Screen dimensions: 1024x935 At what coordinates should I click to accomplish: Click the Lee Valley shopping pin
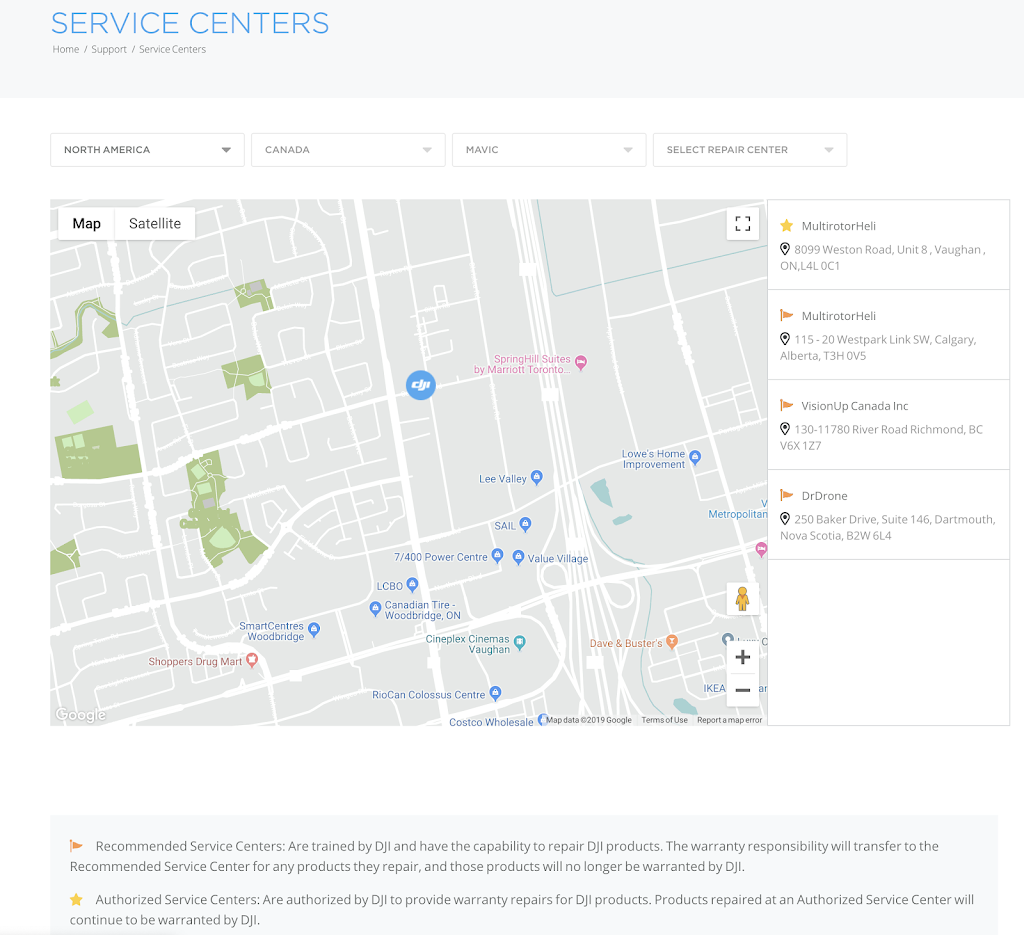[x=537, y=477]
